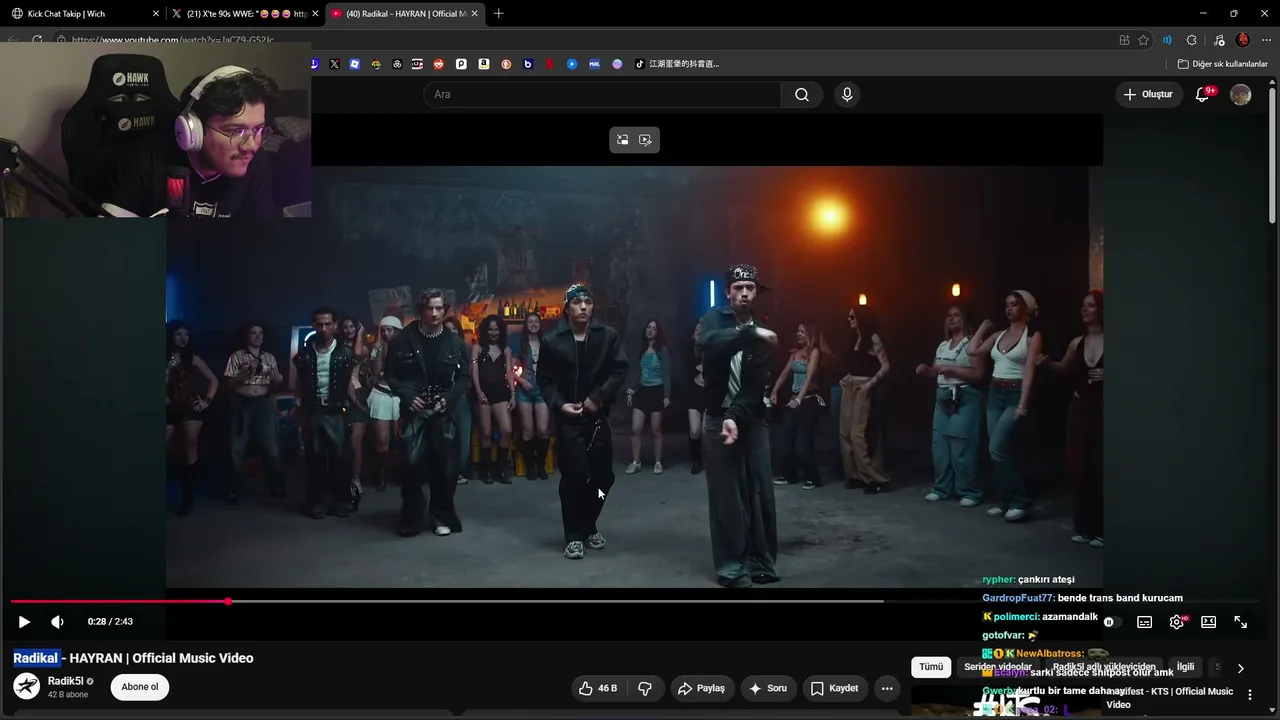The width and height of the screenshot is (1280, 720).
Task: Dislike the video with thumbs down
Action: pyautogui.click(x=645, y=688)
